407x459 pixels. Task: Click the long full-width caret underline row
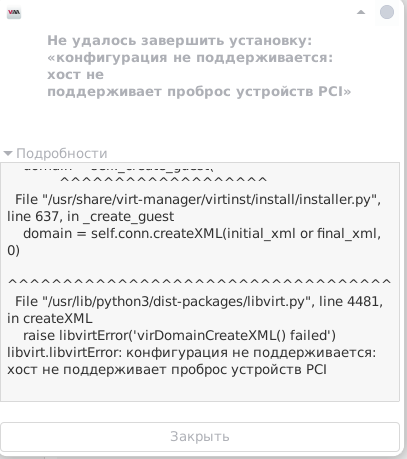pos(199,283)
